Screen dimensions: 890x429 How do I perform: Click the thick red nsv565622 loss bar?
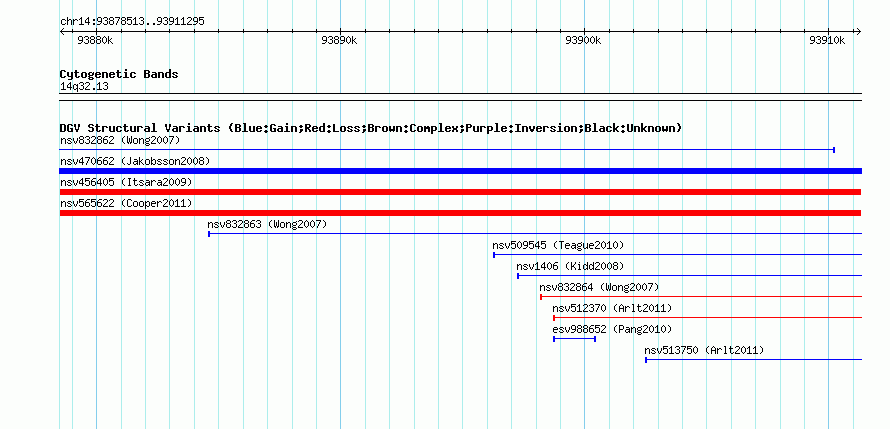click(461, 213)
